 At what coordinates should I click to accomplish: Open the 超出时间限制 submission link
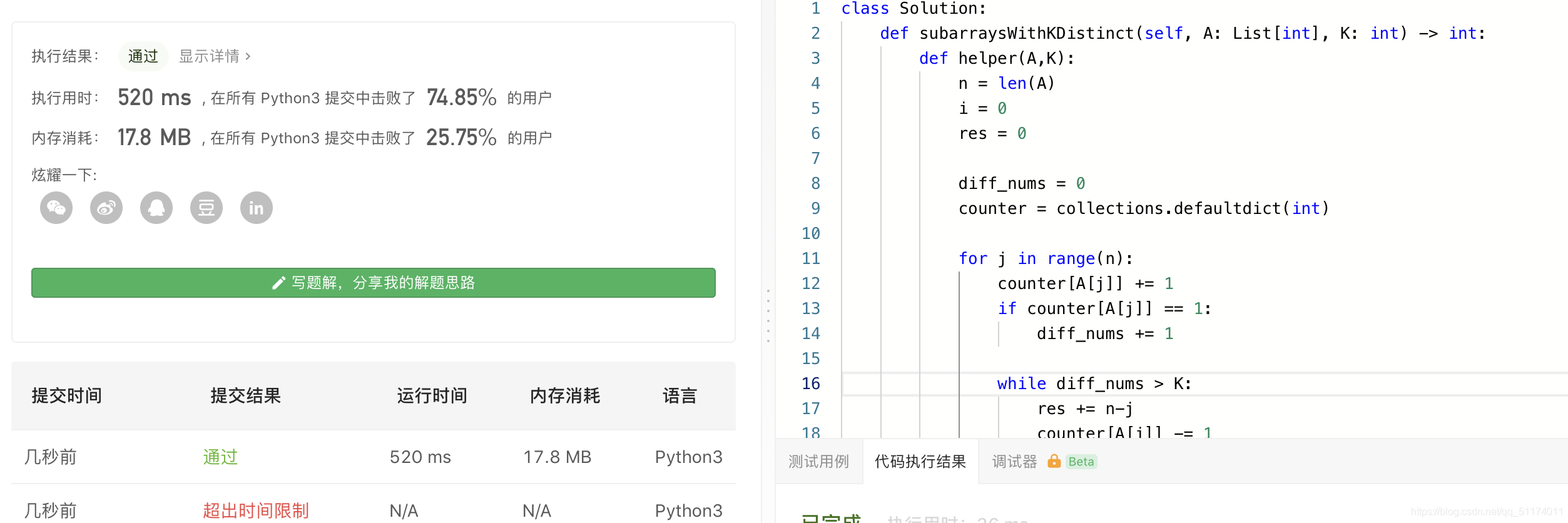pyautogui.click(x=255, y=510)
